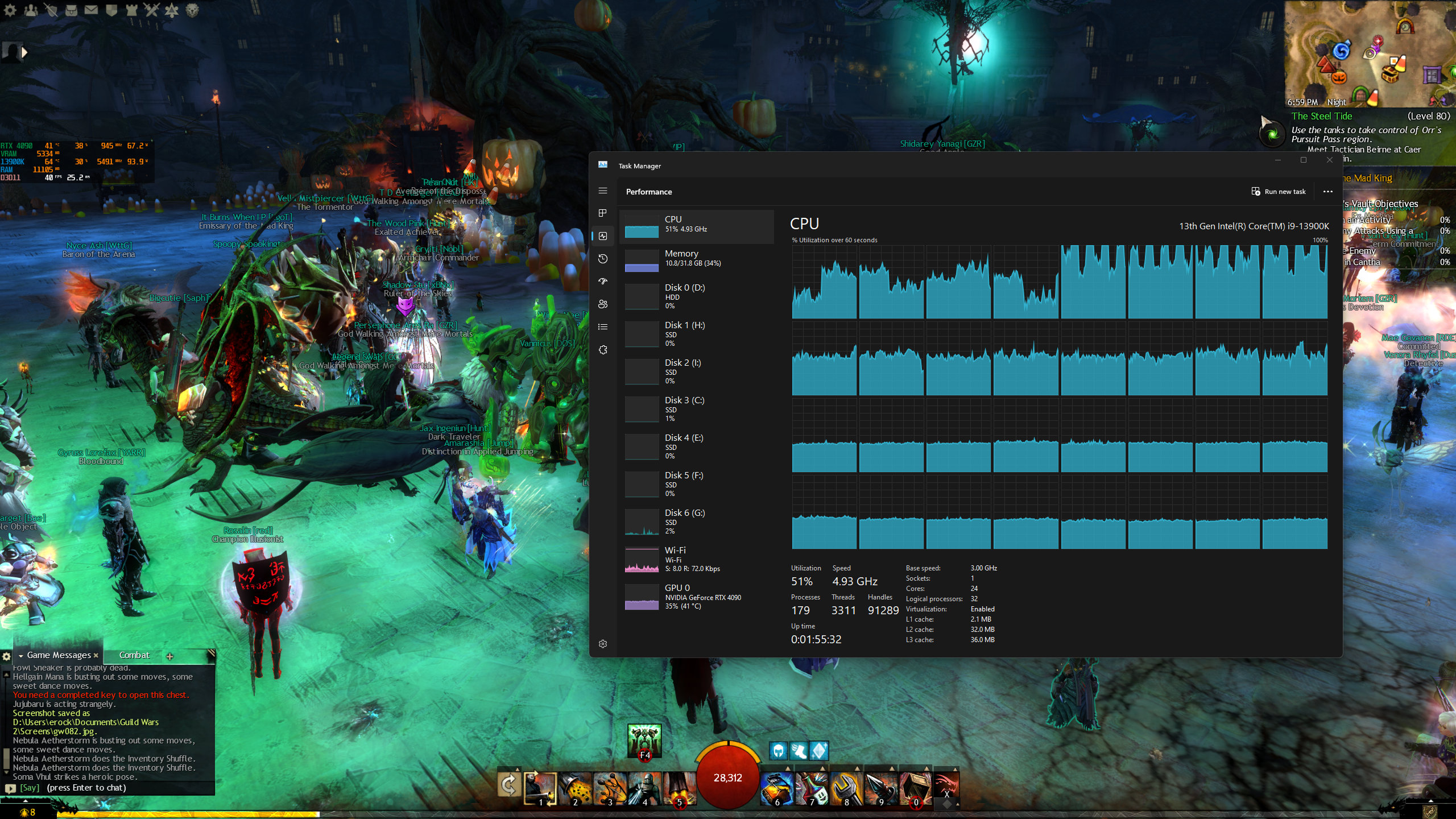Open Task Manager Settings gear
Viewport: 1456px width, 819px height.
pyautogui.click(x=603, y=644)
